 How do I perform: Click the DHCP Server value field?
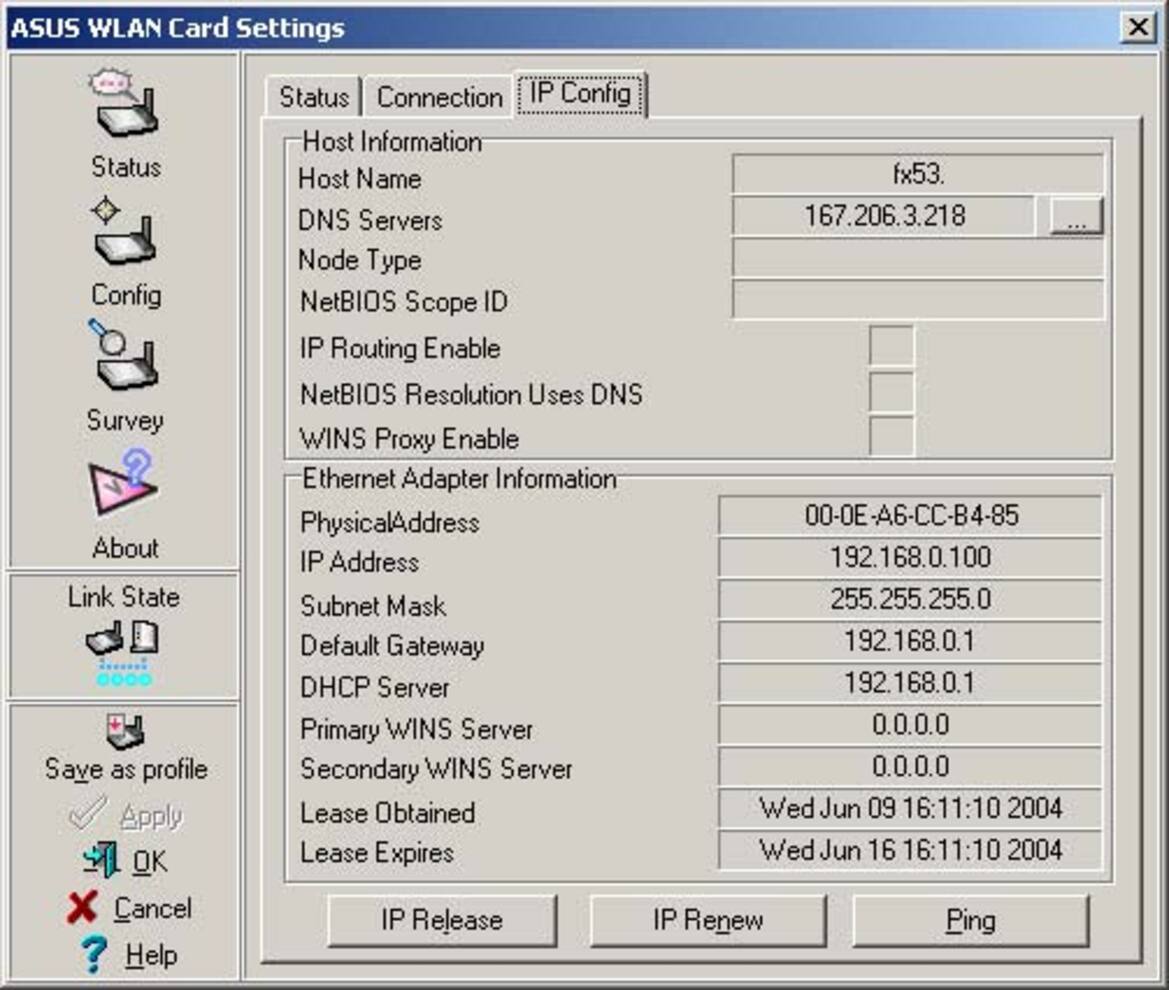click(910, 683)
